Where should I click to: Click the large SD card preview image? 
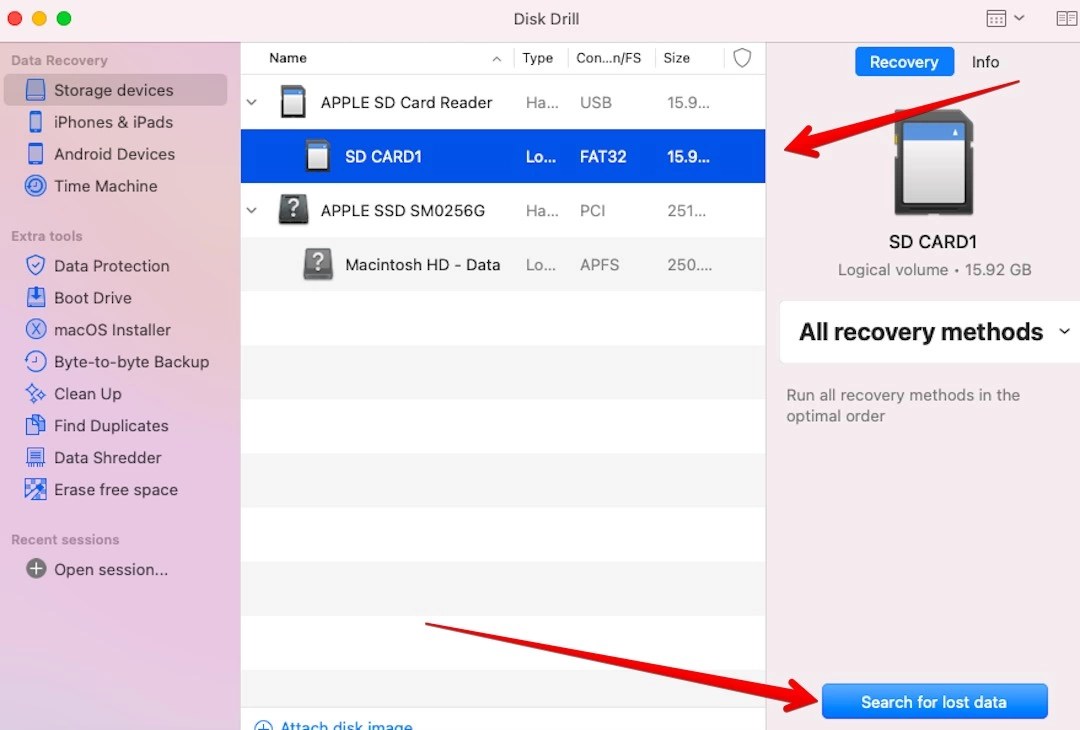click(933, 164)
